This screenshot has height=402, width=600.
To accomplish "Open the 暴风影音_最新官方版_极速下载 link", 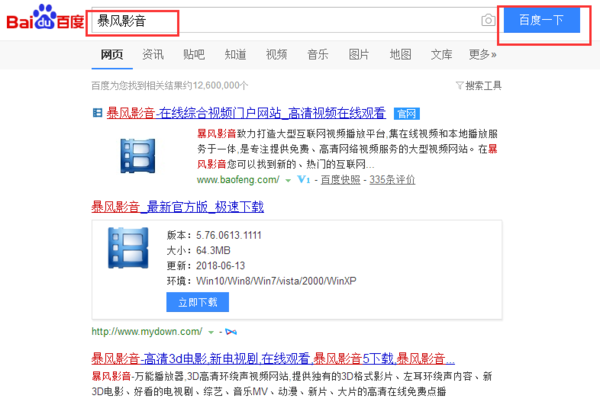I will tap(178, 207).
